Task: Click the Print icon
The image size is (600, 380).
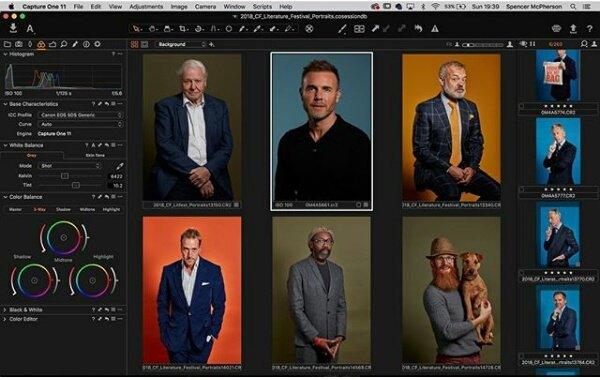Action: click(x=556, y=29)
